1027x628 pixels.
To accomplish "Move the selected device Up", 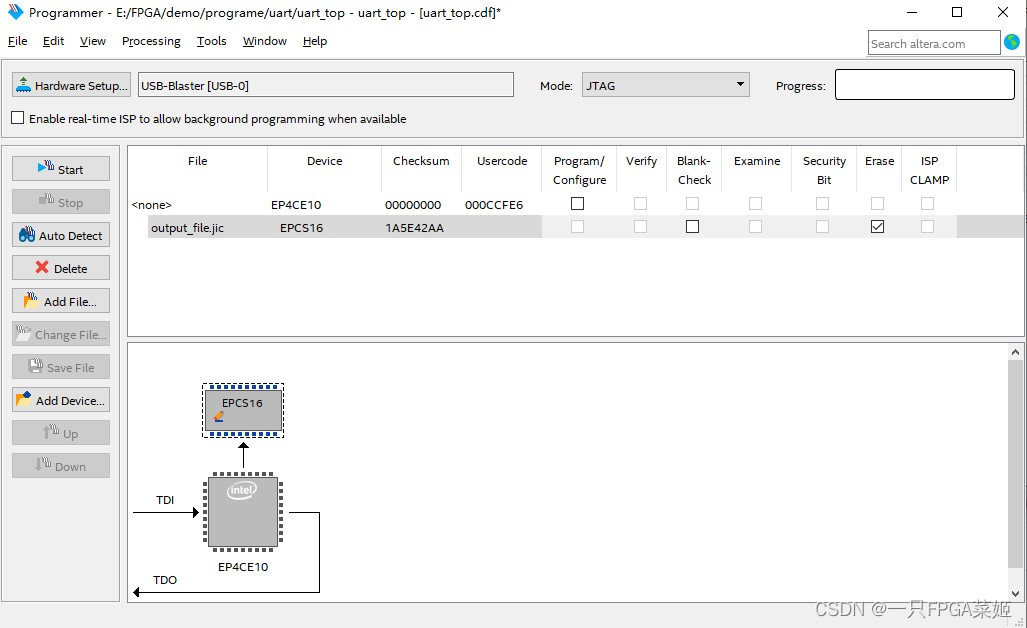I will pyautogui.click(x=61, y=433).
